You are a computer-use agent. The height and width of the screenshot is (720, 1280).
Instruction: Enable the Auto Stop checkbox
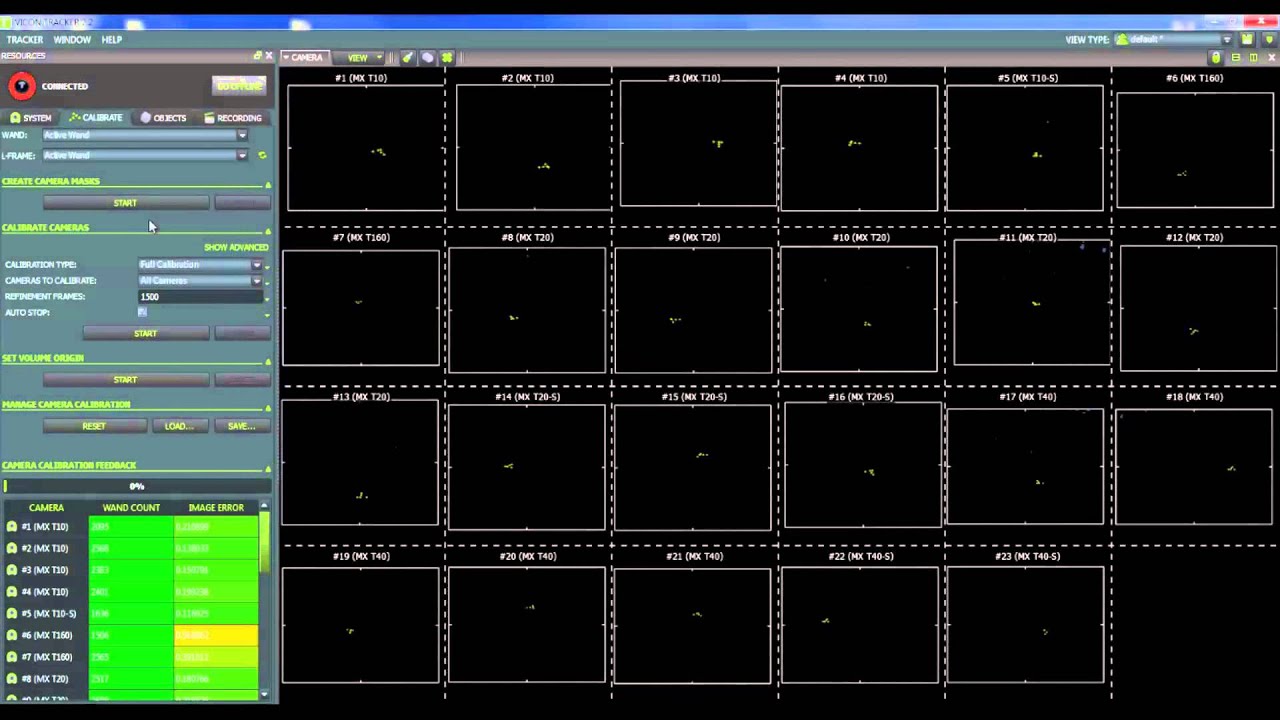142,312
